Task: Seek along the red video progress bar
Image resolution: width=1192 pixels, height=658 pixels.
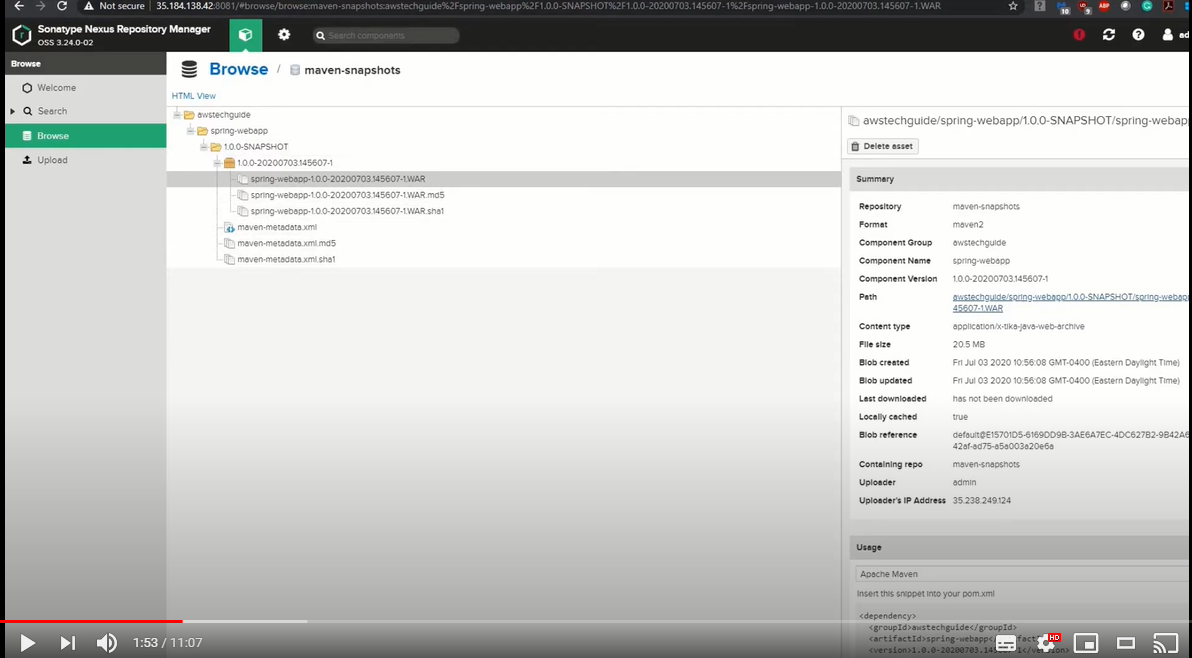Action: 91,622
